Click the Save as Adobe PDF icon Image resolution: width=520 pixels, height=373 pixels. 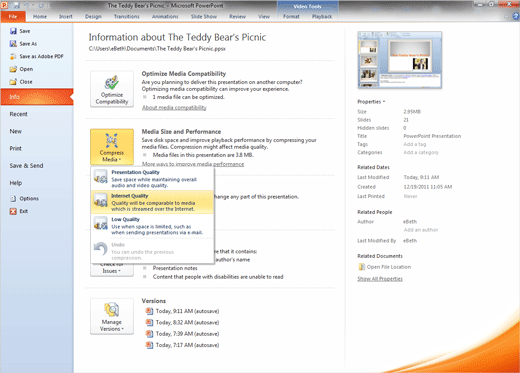[x=13, y=56]
